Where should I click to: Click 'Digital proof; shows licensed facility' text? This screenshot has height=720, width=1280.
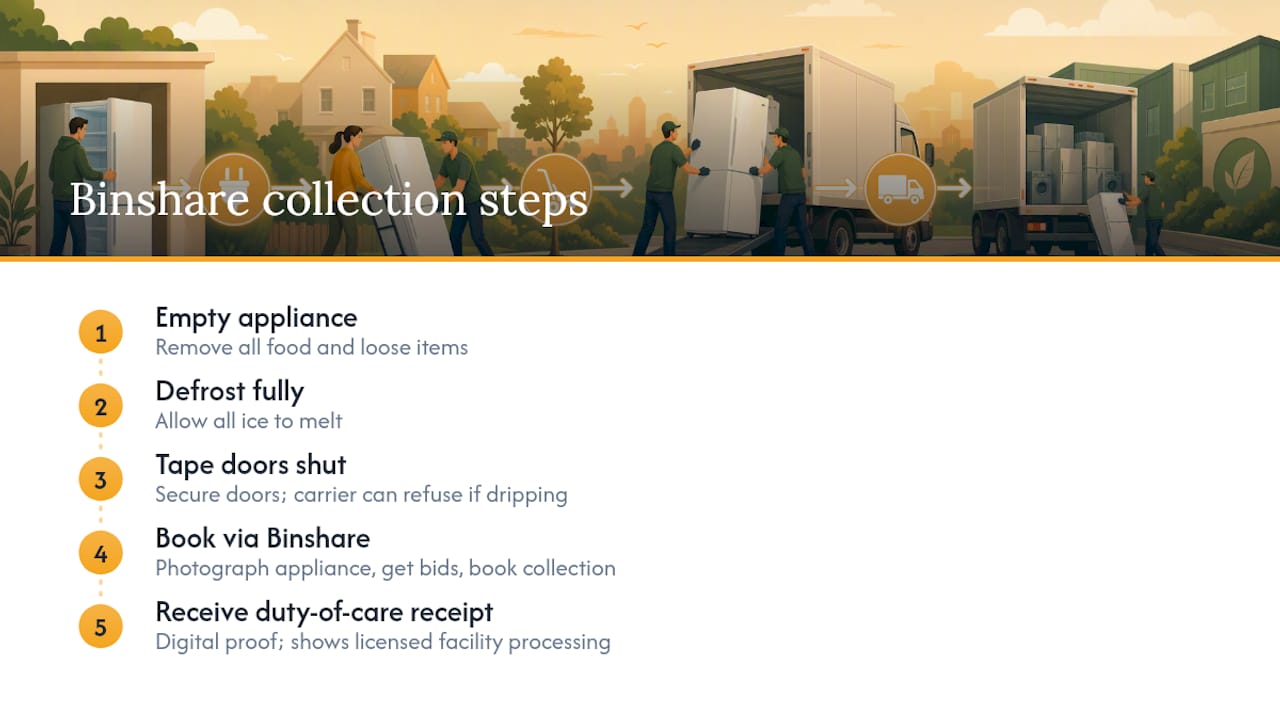[383, 642]
